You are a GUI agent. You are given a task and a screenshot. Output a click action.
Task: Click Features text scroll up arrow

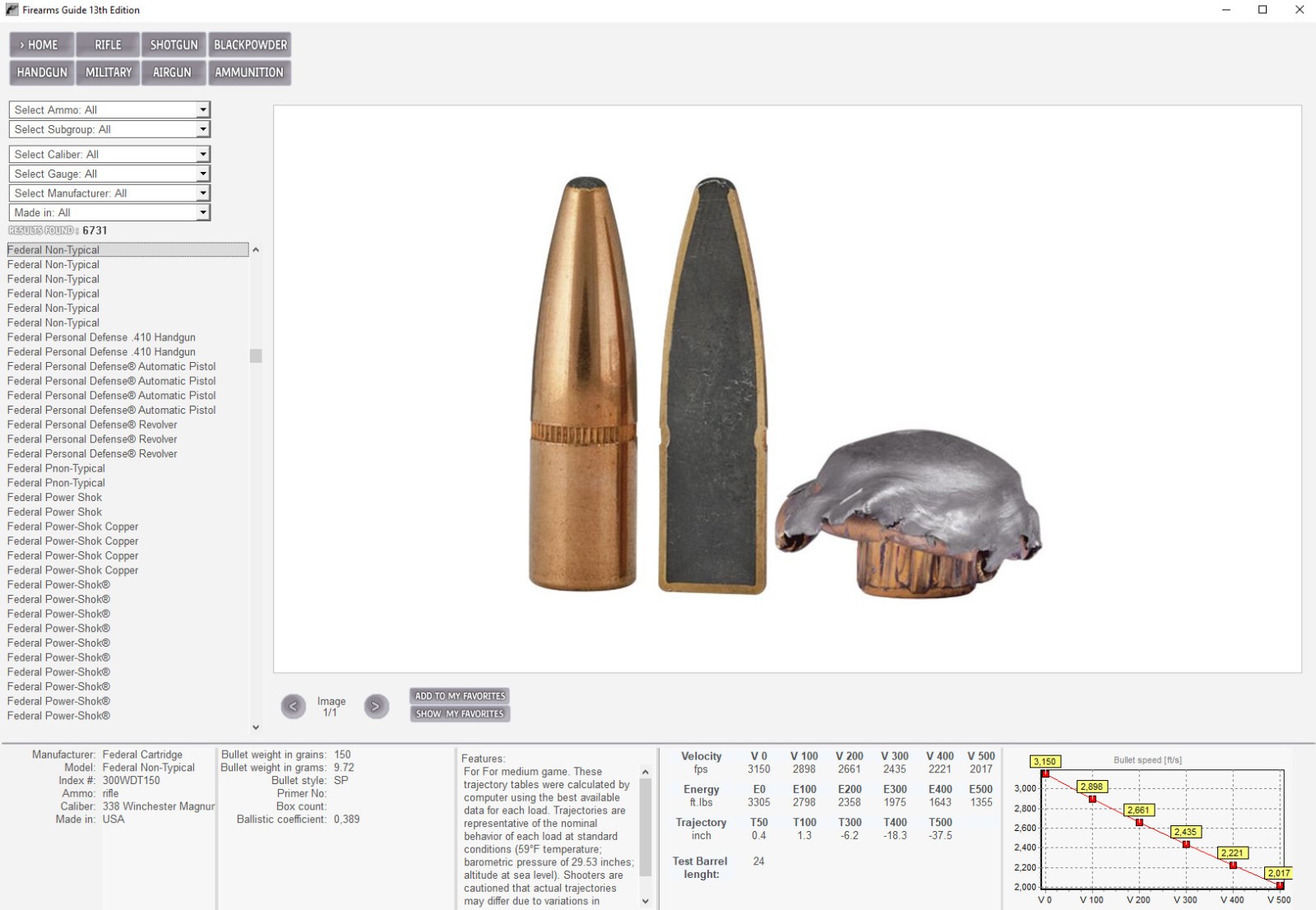[x=646, y=772]
